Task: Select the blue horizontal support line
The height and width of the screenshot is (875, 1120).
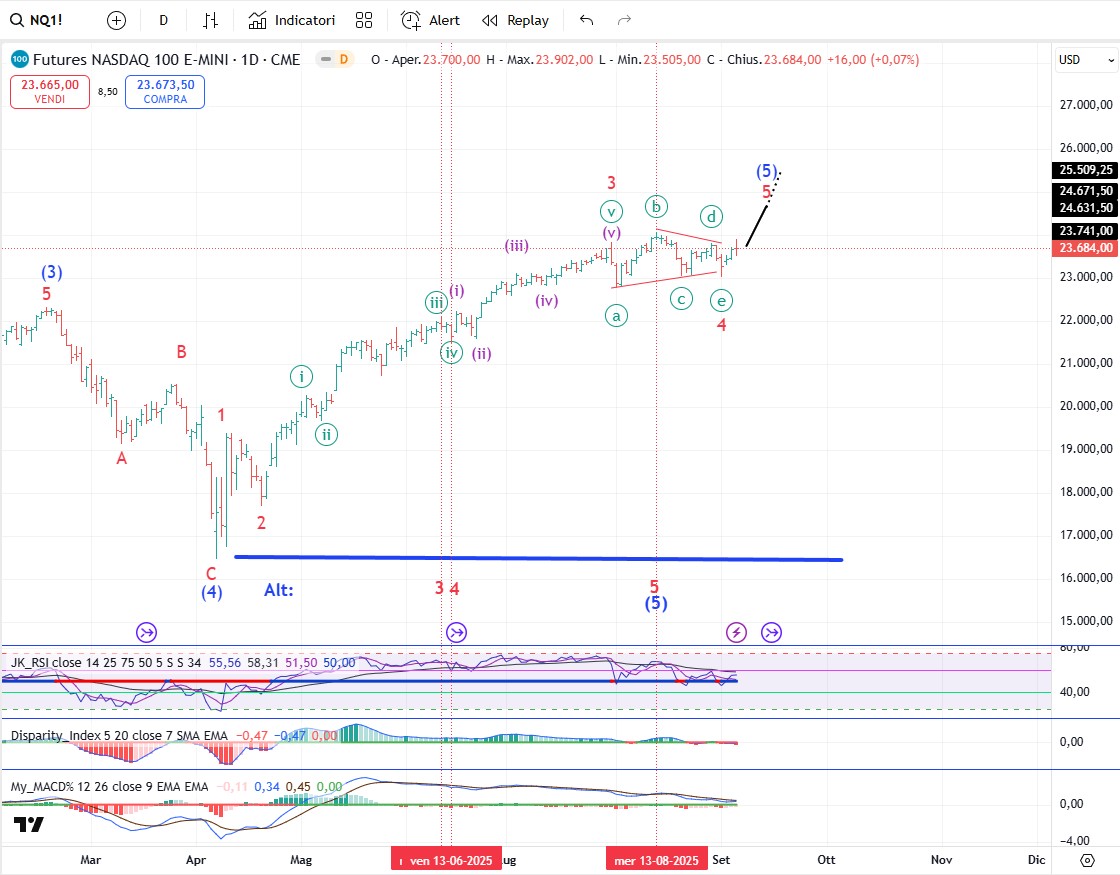Action: [539, 558]
